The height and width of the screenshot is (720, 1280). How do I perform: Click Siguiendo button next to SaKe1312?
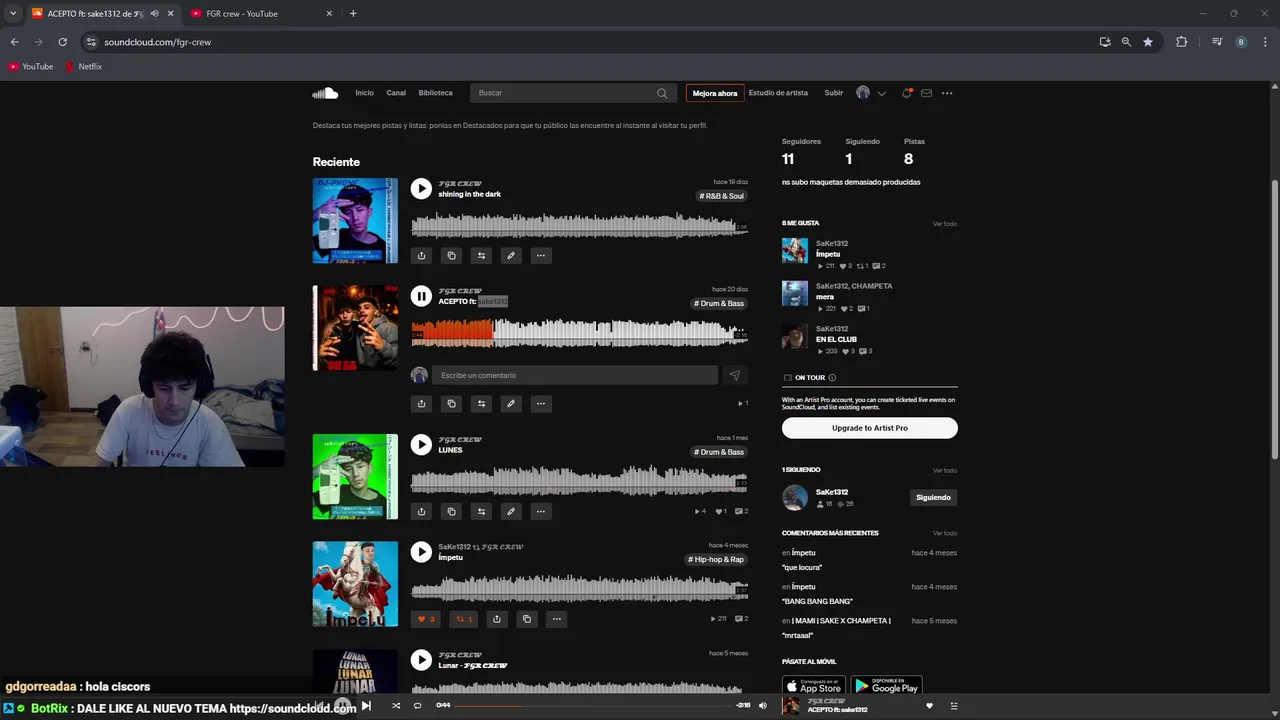(x=933, y=497)
